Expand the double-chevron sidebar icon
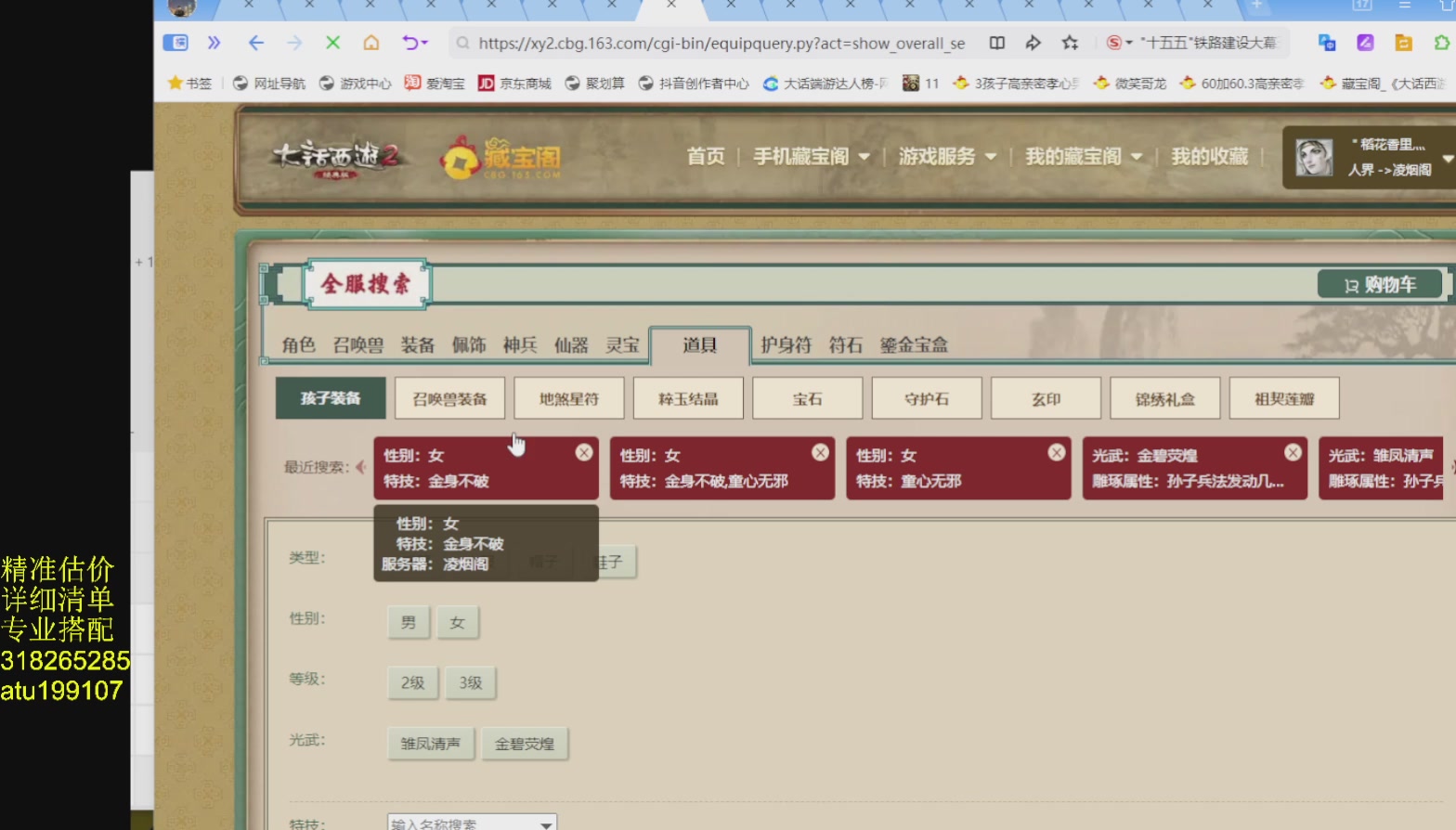The height and width of the screenshot is (830, 1456). click(214, 43)
